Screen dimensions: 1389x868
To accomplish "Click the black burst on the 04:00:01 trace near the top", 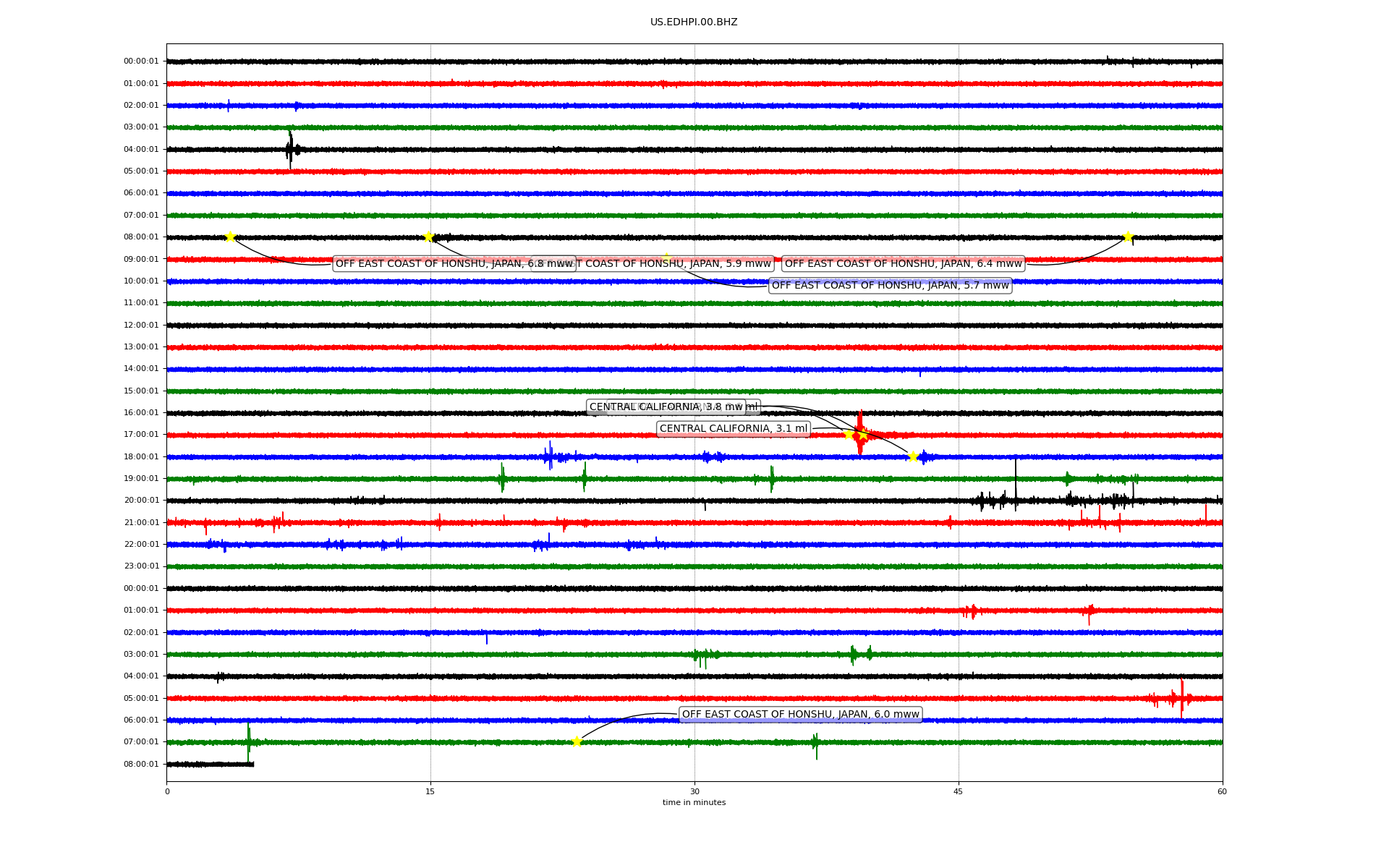I will 290,150.
